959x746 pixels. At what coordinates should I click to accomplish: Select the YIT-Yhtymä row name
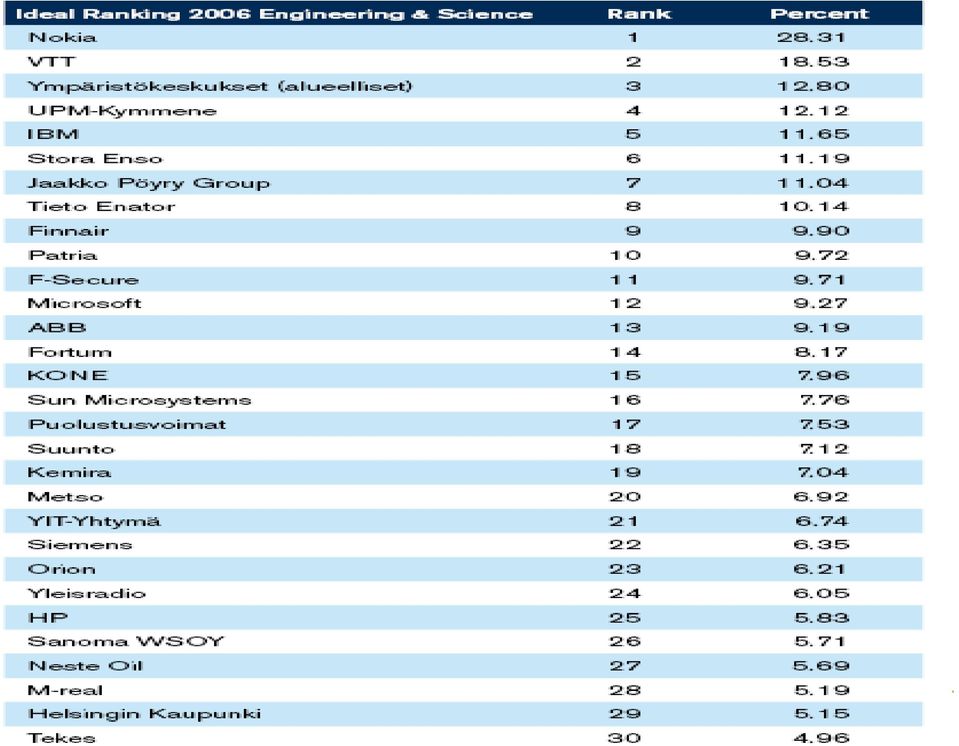tap(94, 521)
